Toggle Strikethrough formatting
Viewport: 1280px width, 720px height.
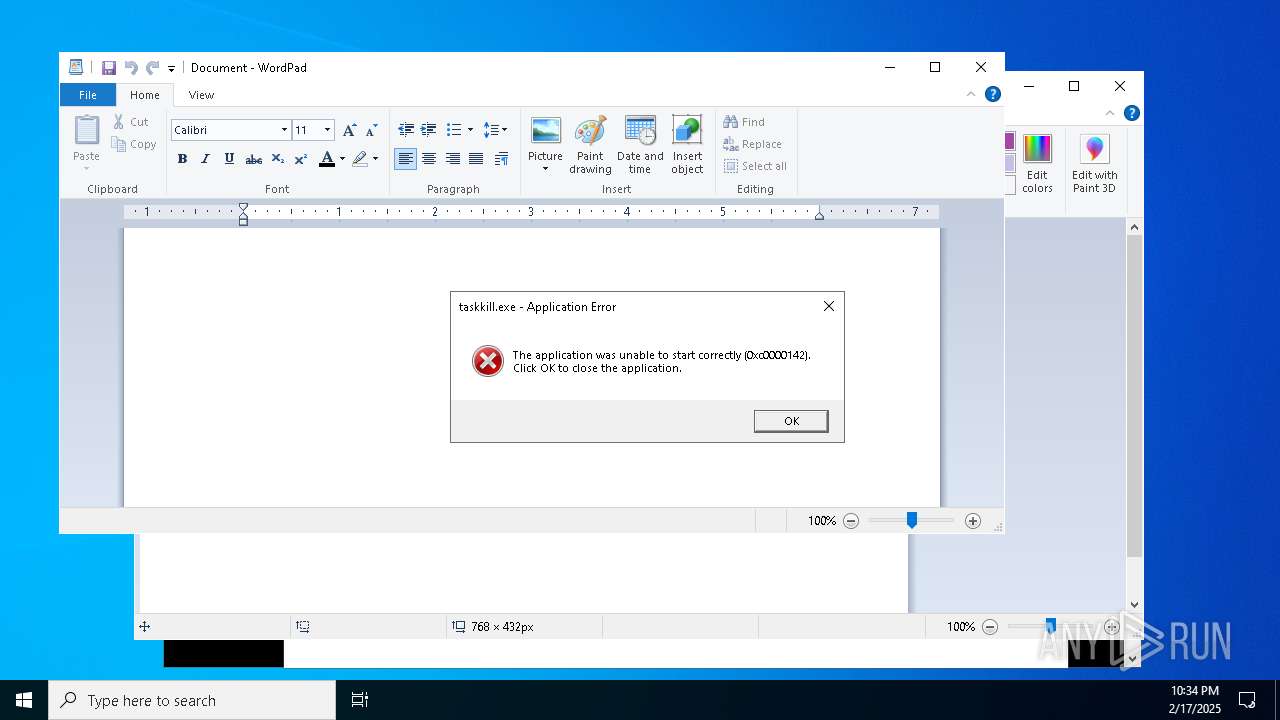(x=254, y=159)
